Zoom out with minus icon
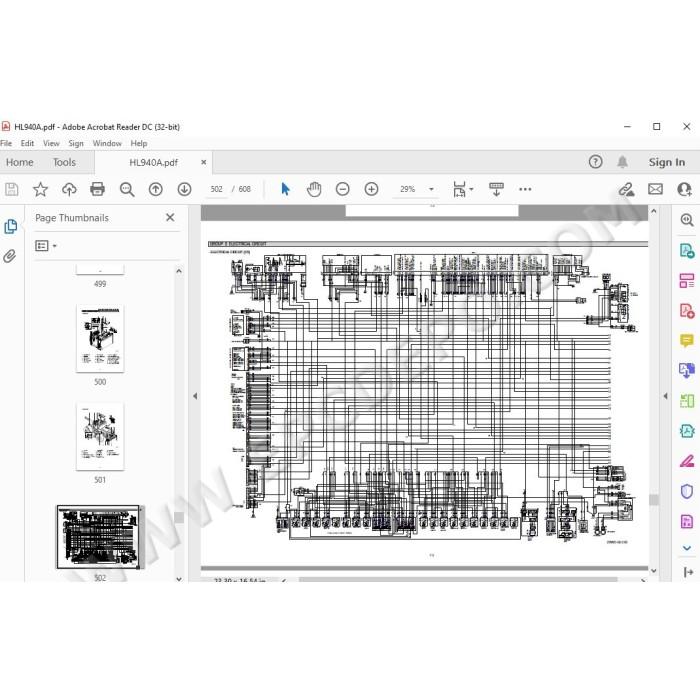The width and height of the screenshot is (700, 700). tap(342, 189)
